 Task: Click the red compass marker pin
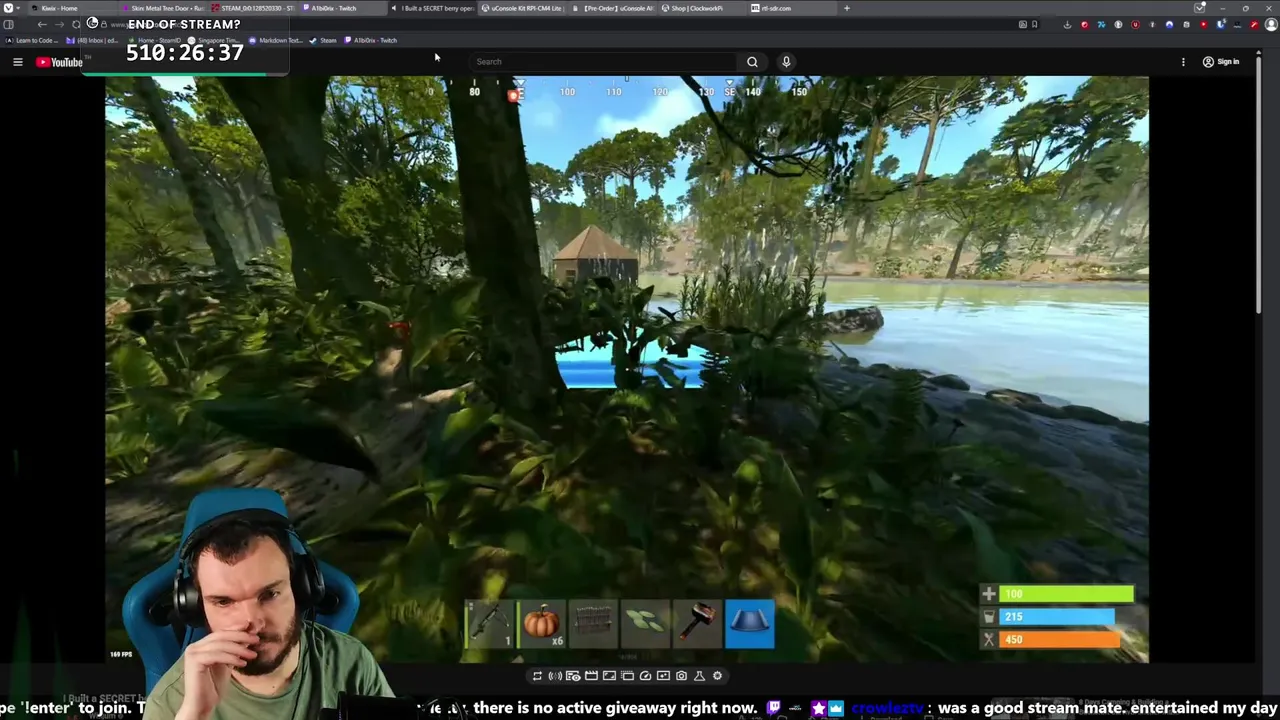(514, 95)
